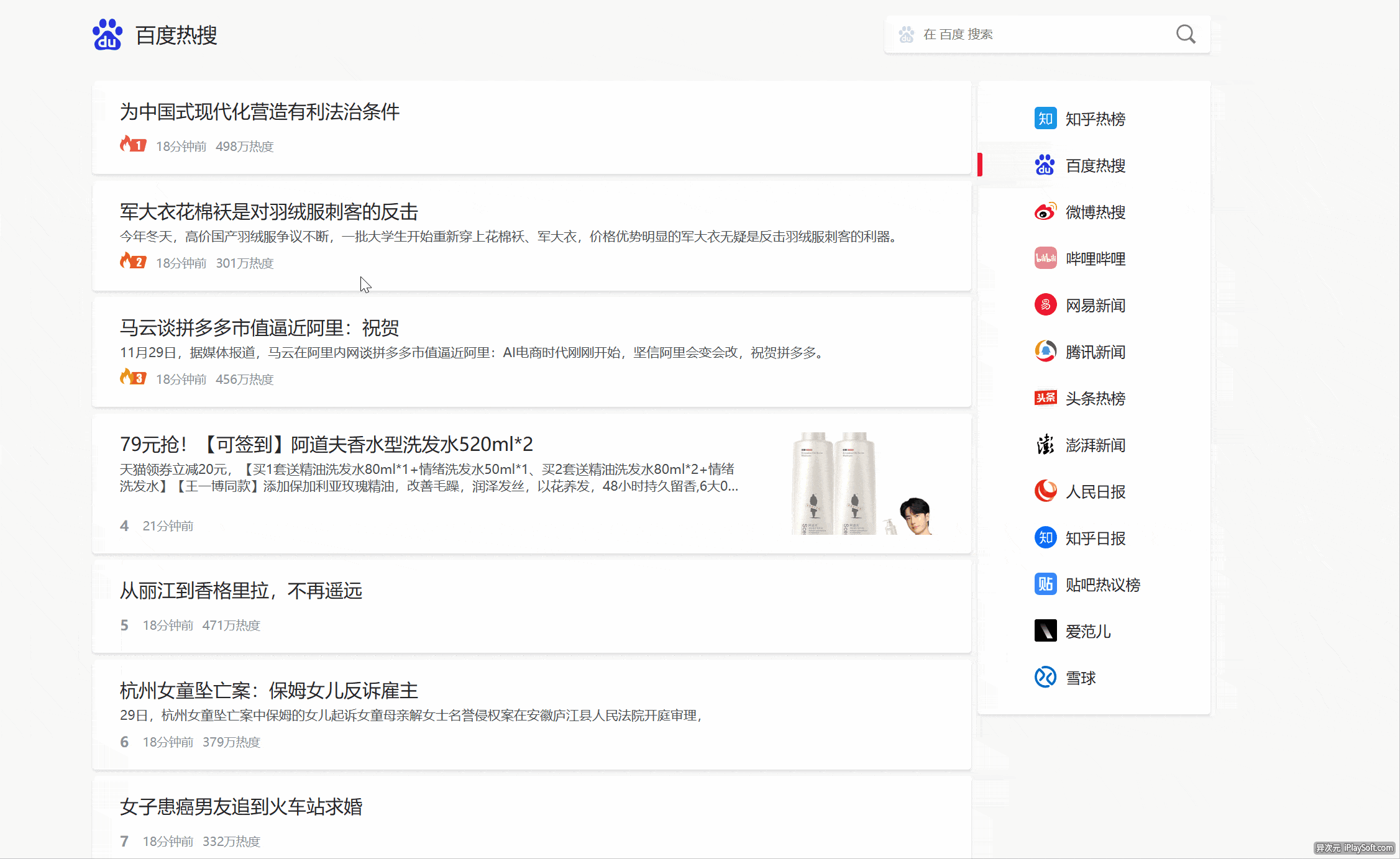The image size is (1400, 859).
Task: Click the pink Bilibili icon
Action: pos(1045,258)
